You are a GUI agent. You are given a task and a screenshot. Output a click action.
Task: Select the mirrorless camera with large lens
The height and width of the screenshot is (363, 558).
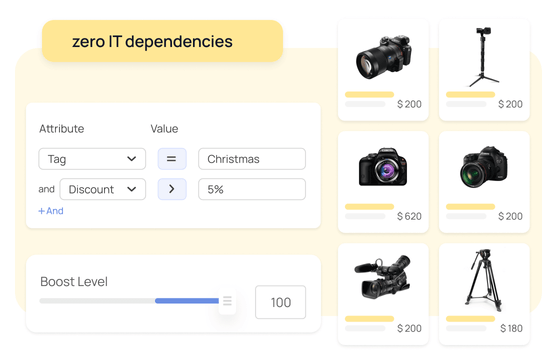pos(383,70)
